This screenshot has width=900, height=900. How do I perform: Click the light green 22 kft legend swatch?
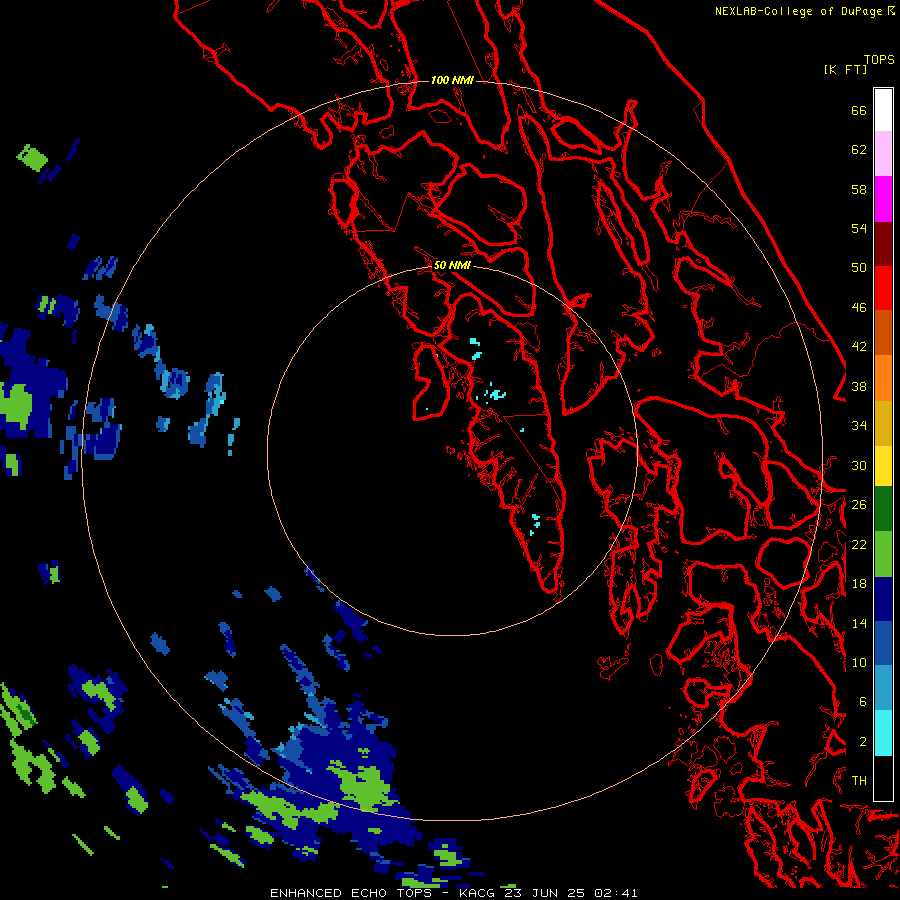click(883, 554)
